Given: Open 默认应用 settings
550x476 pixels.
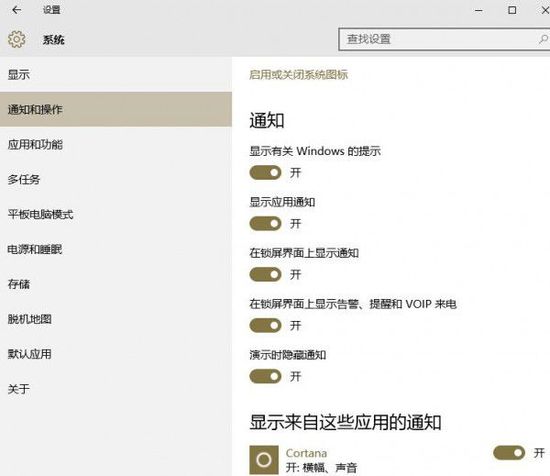Looking at the screenshot, I should [116, 354].
